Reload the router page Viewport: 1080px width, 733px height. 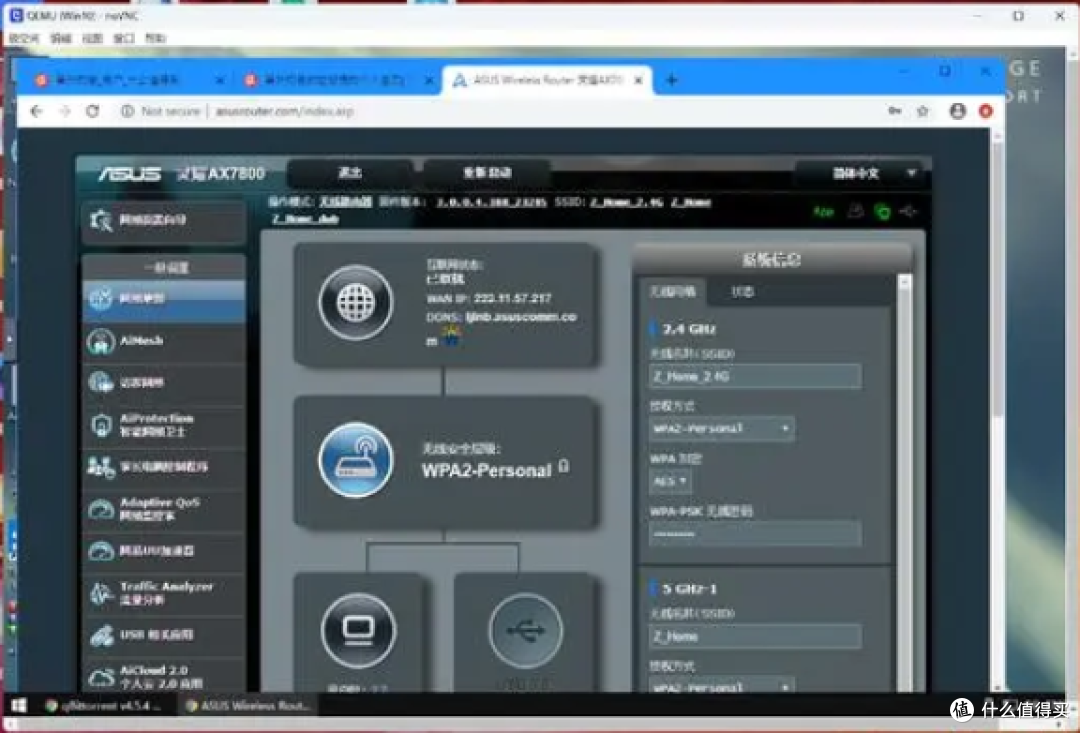pyautogui.click(x=92, y=111)
